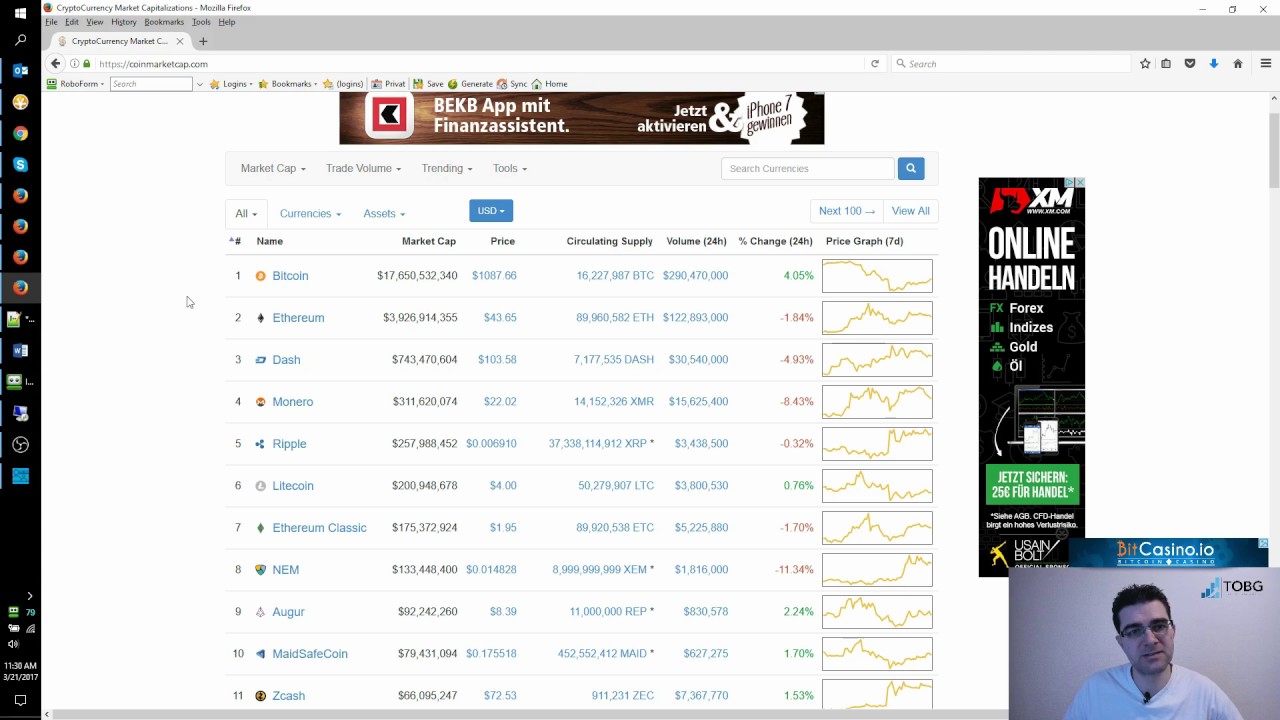Expand the Trending dropdown
This screenshot has height=720, width=1280.
click(x=446, y=168)
